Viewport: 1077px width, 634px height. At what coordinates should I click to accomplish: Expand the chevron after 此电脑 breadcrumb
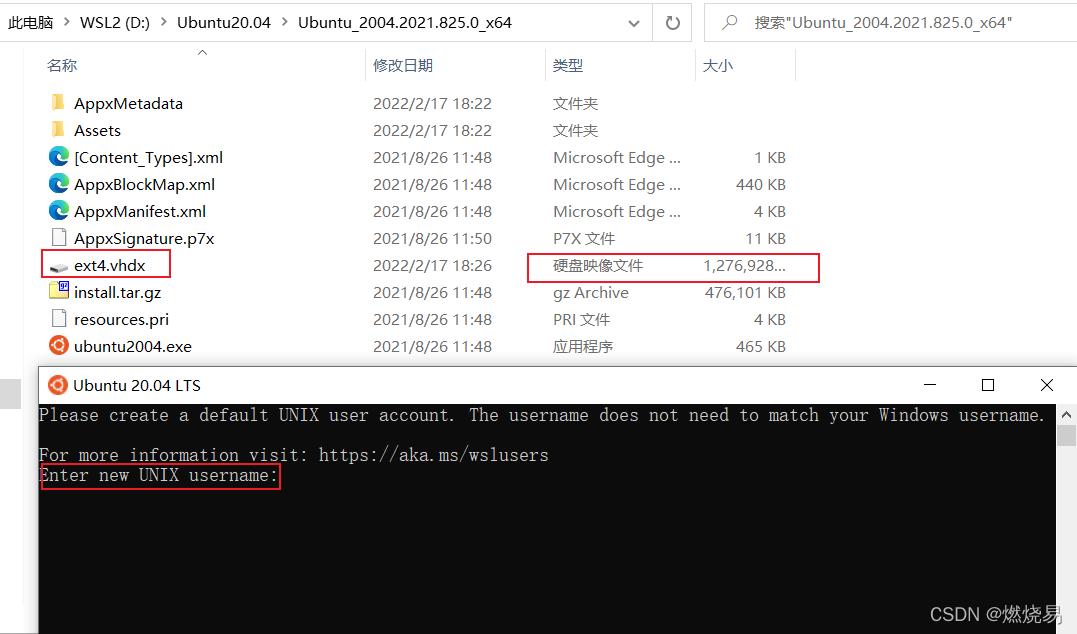tap(67, 22)
